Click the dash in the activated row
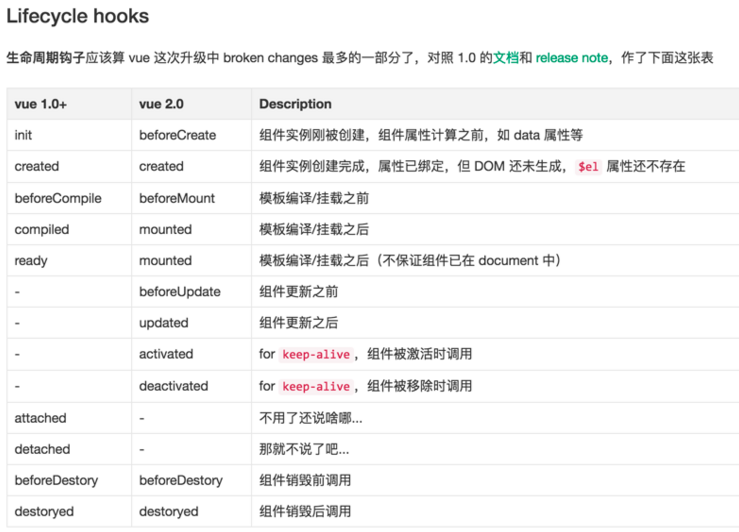The width and height of the screenshot is (739, 532). pyautogui.click(x=17, y=354)
